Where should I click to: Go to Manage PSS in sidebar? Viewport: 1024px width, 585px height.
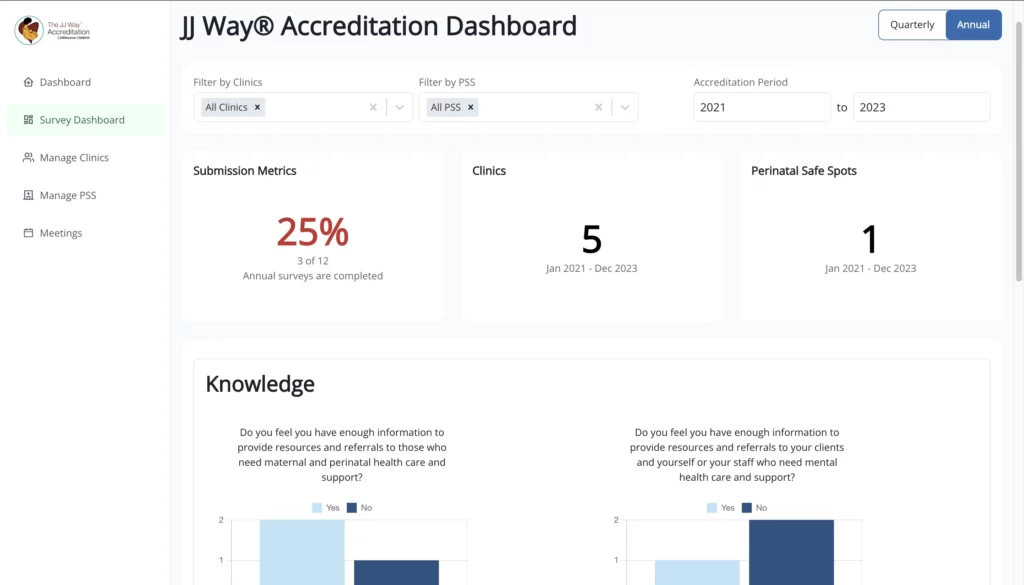pos(85,195)
